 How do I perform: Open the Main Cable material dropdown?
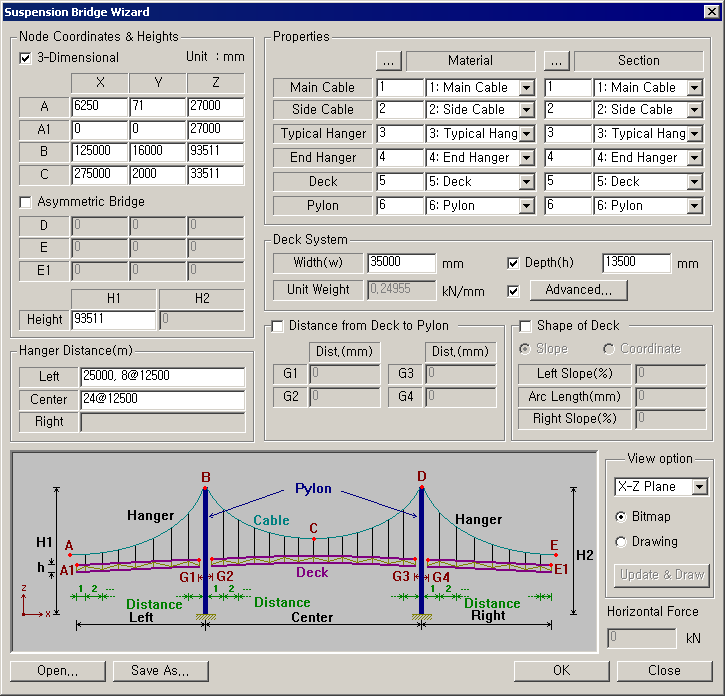526,88
